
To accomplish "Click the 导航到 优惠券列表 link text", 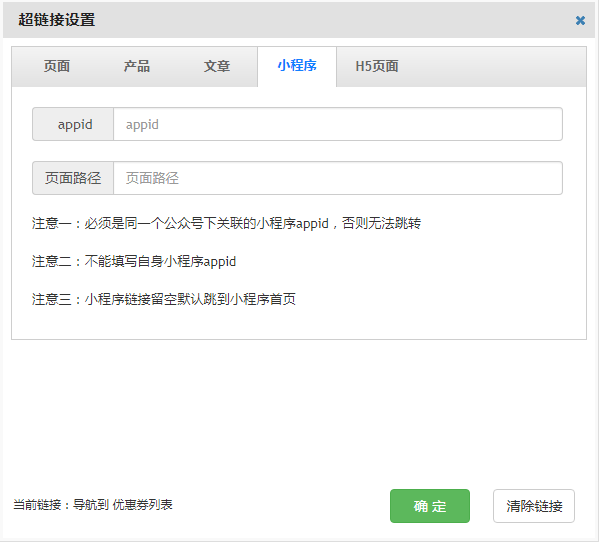I will tap(123, 505).
